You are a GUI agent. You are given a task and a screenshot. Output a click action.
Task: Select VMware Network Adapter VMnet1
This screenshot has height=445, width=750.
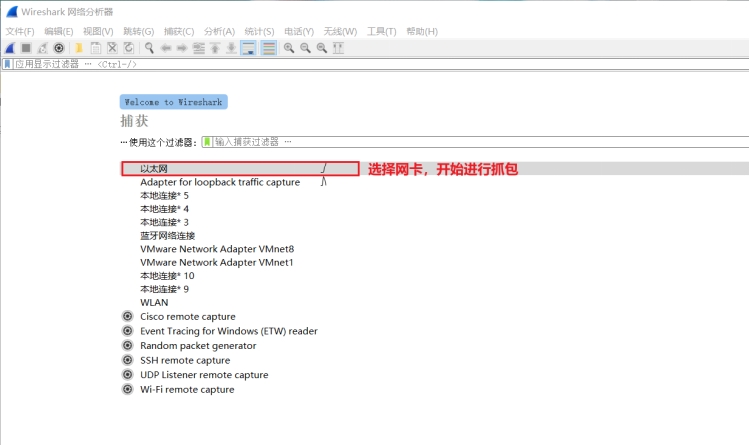click(x=217, y=263)
